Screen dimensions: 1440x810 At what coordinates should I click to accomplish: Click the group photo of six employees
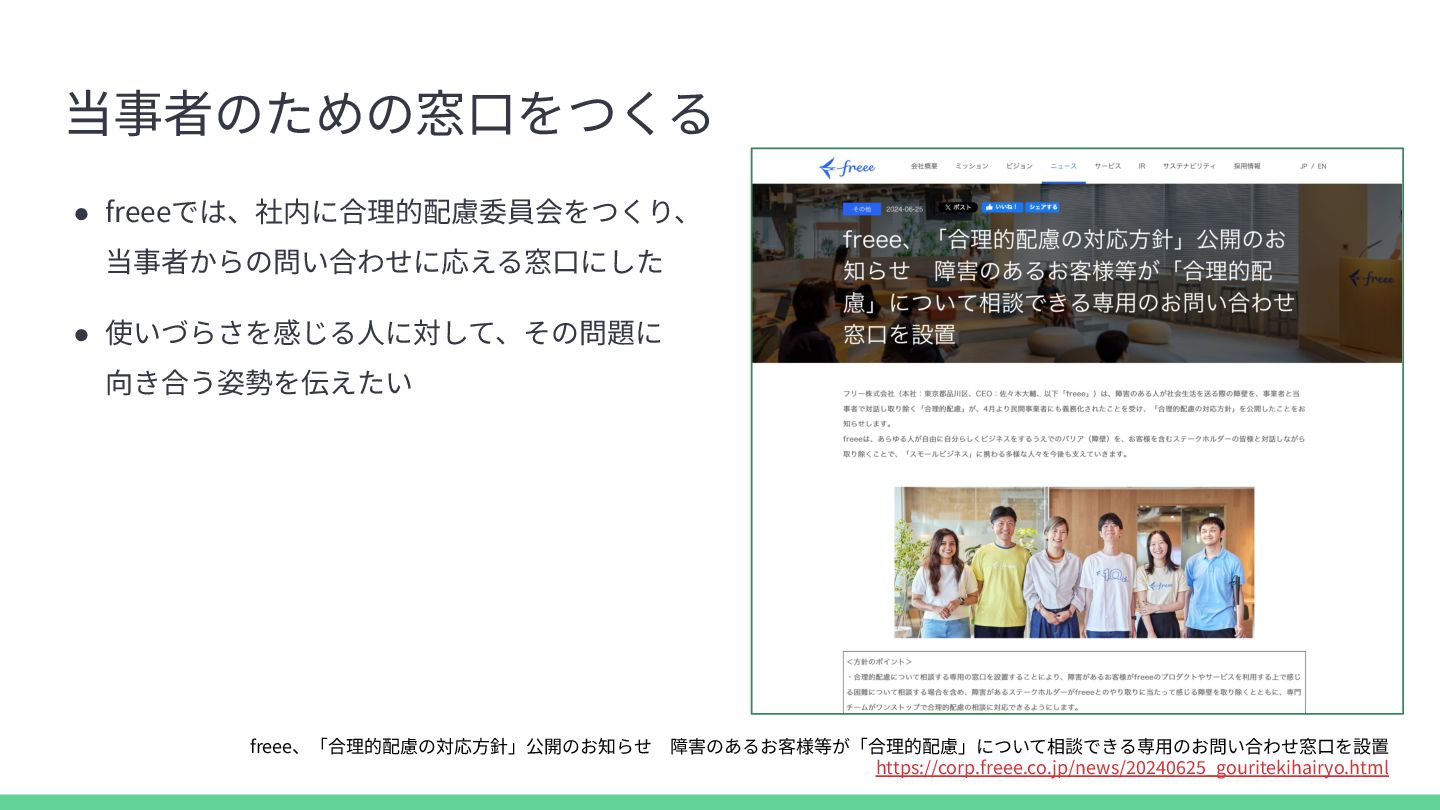[1074, 562]
